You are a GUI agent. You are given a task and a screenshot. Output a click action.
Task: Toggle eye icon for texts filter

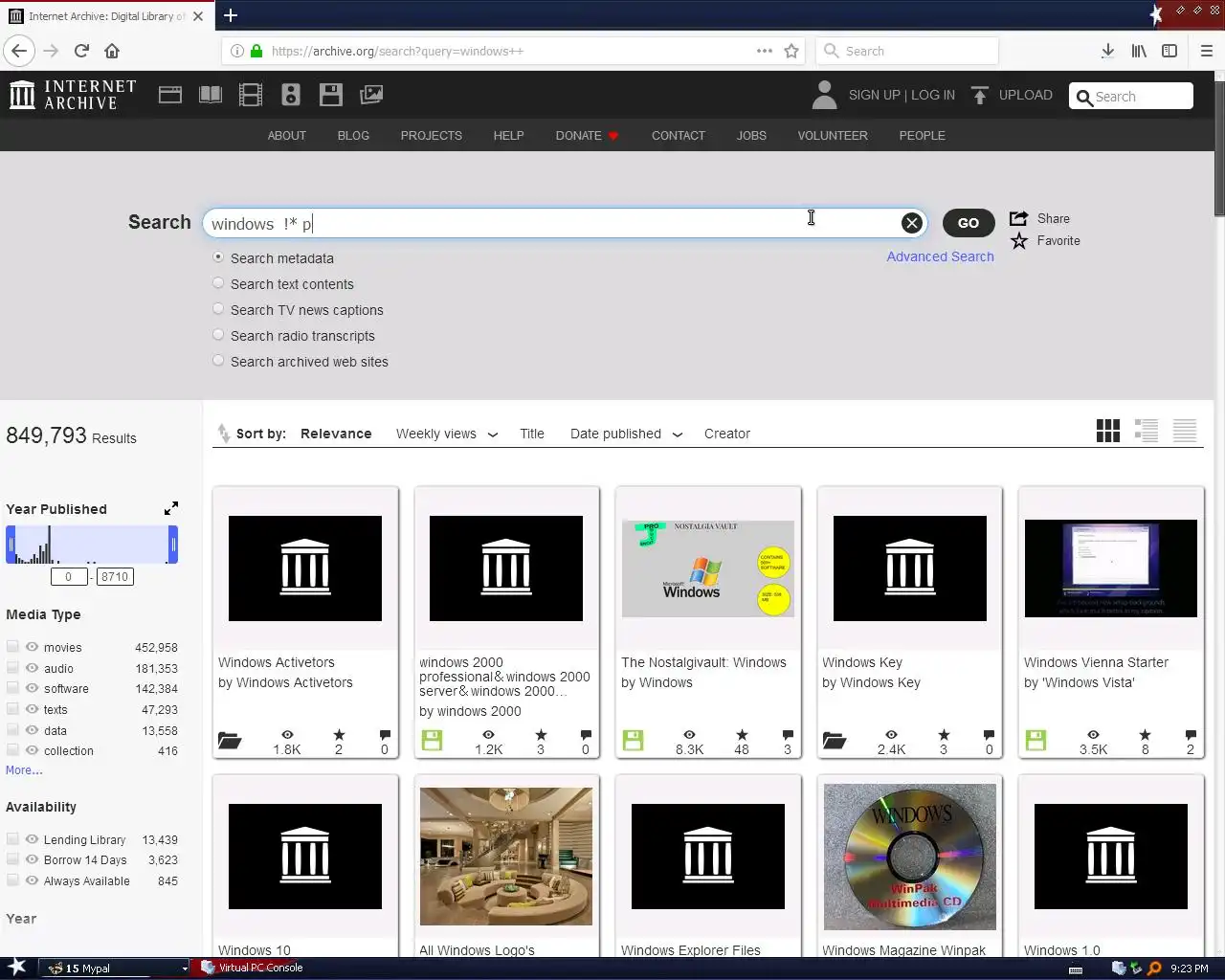pos(32,709)
